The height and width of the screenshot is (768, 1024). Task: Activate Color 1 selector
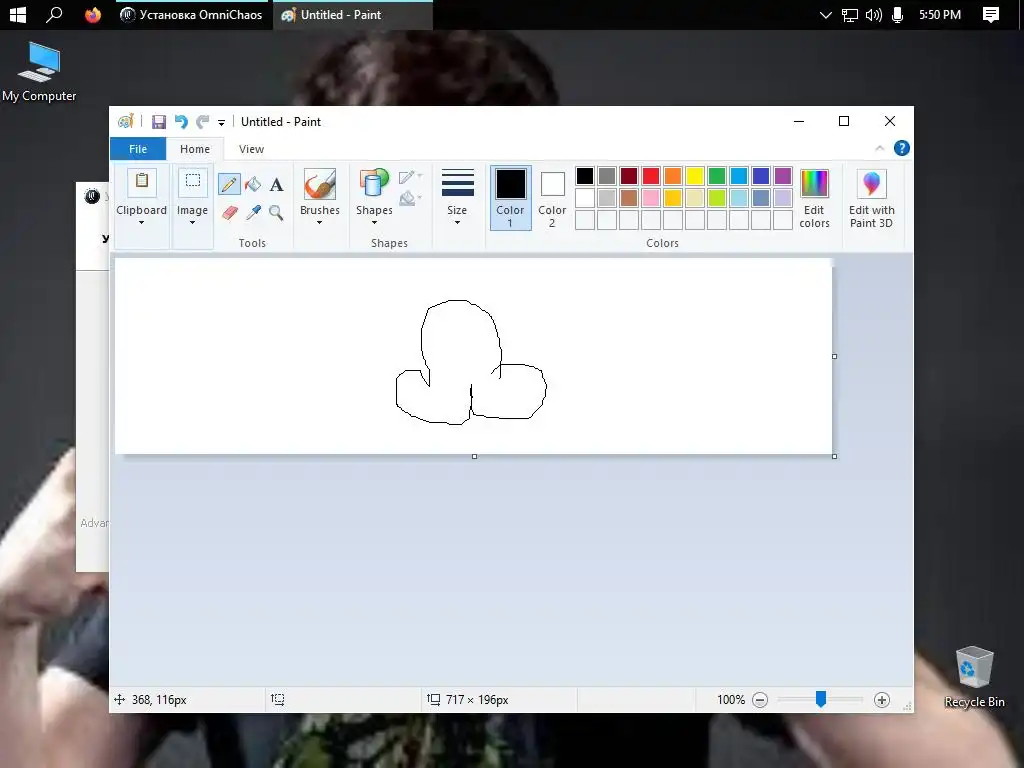tap(511, 197)
